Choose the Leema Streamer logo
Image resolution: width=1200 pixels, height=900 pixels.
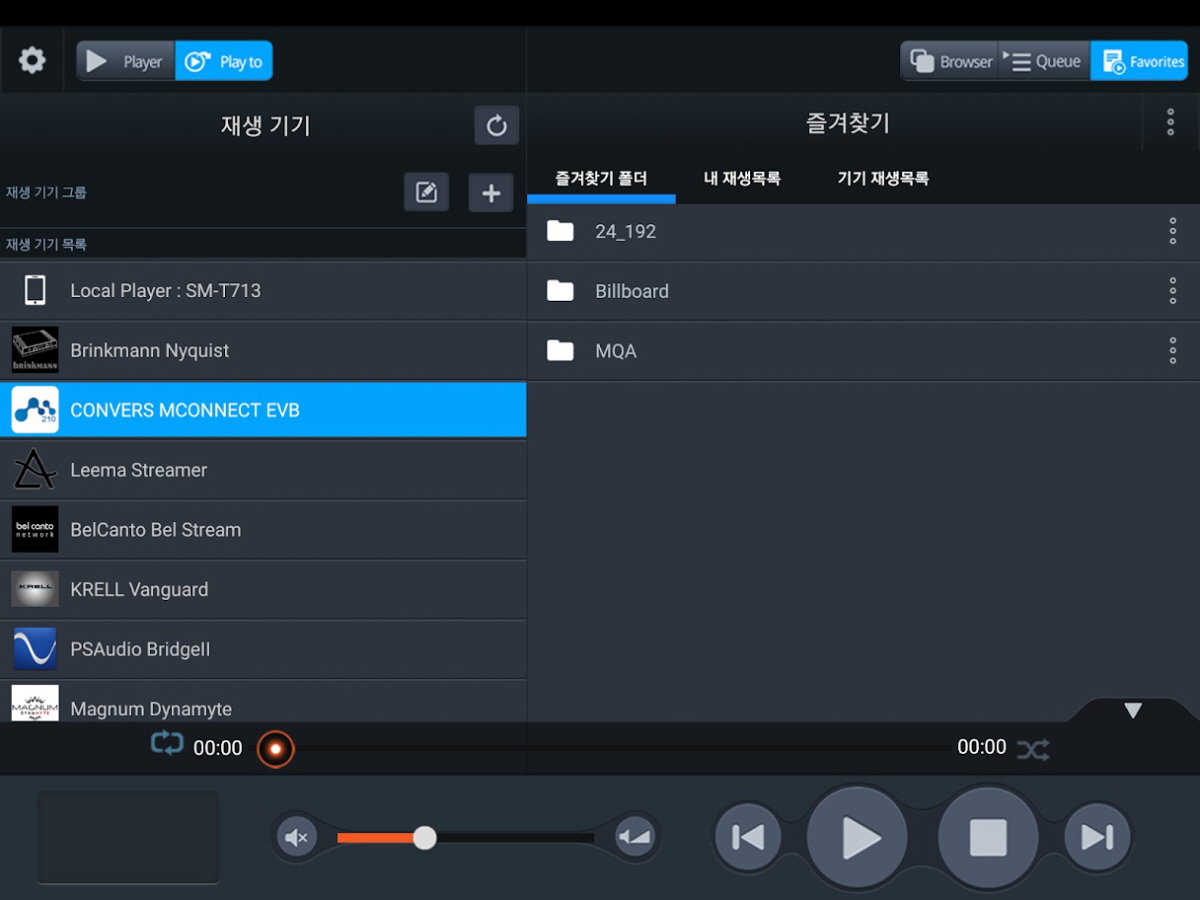click(35, 470)
